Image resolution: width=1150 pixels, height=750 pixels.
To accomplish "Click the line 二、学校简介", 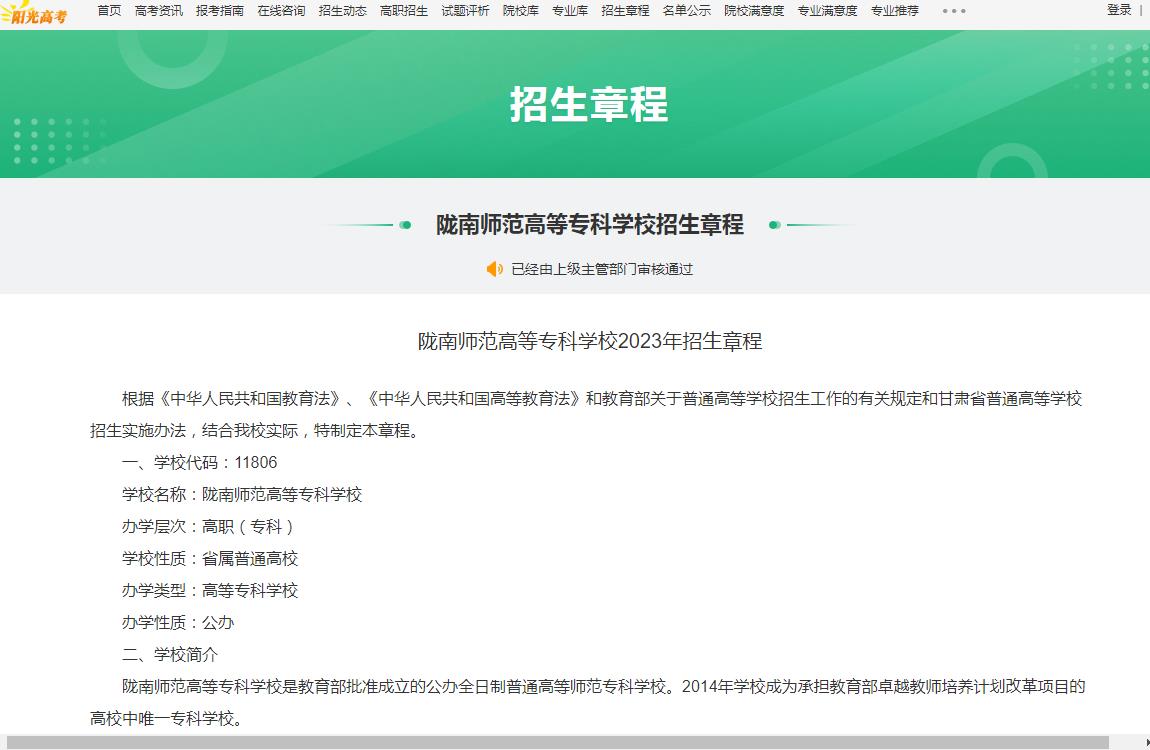I will [169, 655].
